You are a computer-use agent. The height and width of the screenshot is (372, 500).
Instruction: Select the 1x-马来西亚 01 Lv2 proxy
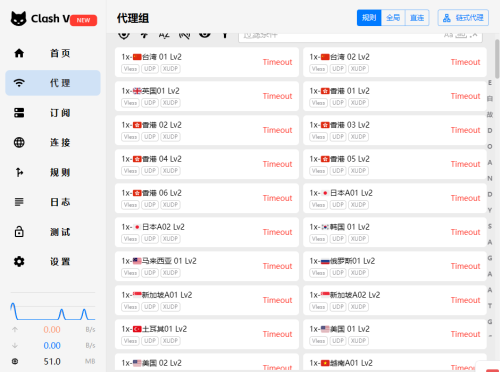207,266
